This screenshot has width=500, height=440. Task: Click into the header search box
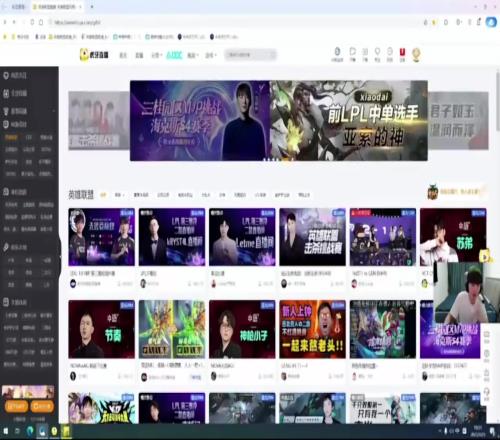(251, 55)
